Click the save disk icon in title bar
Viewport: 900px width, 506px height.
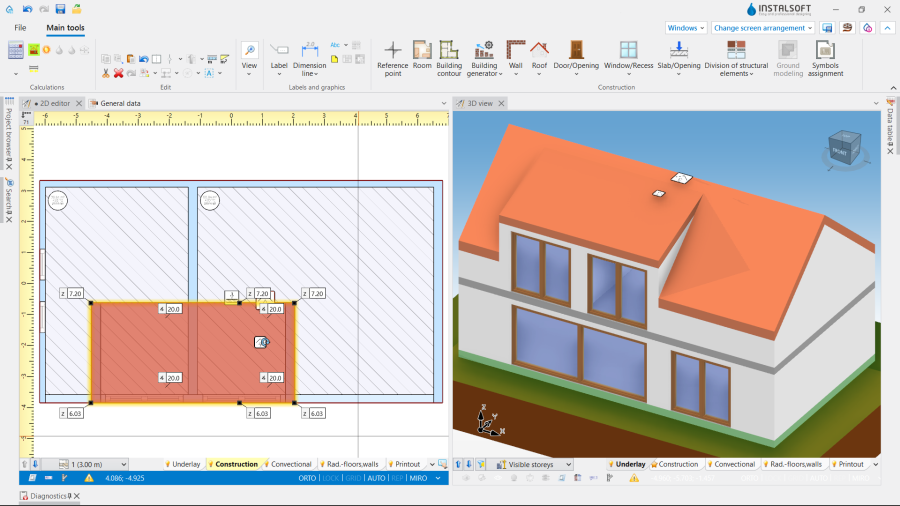tap(60, 9)
